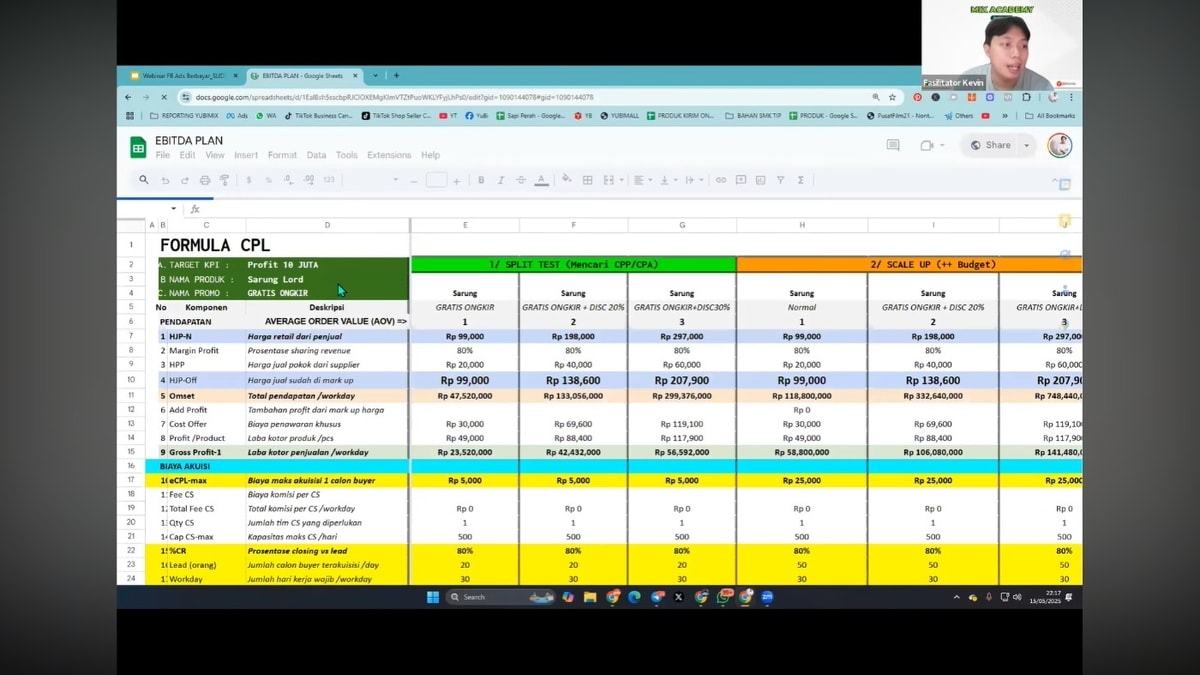The width and height of the screenshot is (1200, 675).
Task: Select the 'Sarung Lord' product name cell
Action: click(x=327, y=279)
